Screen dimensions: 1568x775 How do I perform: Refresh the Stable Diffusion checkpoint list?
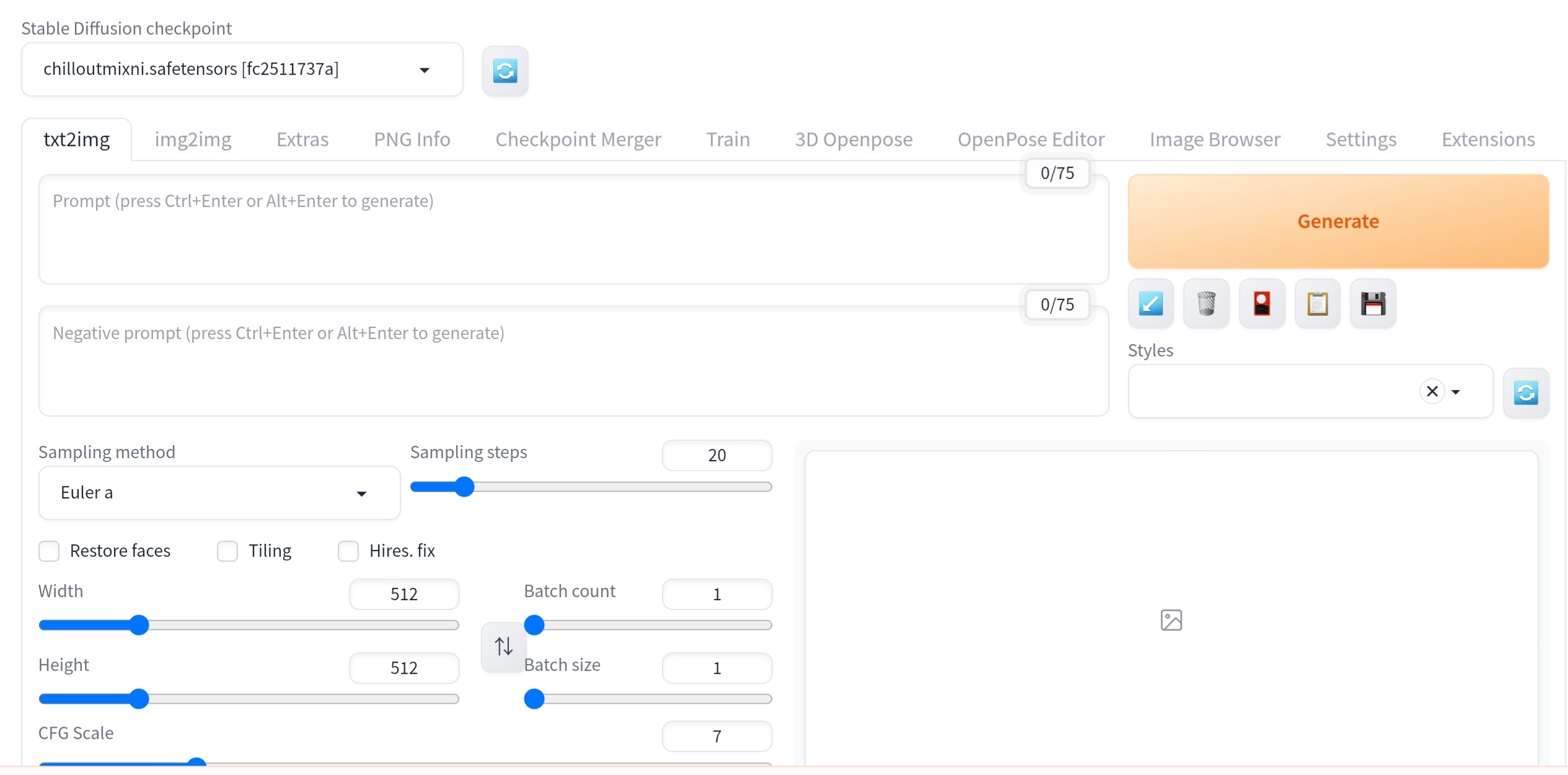point(505,71)
